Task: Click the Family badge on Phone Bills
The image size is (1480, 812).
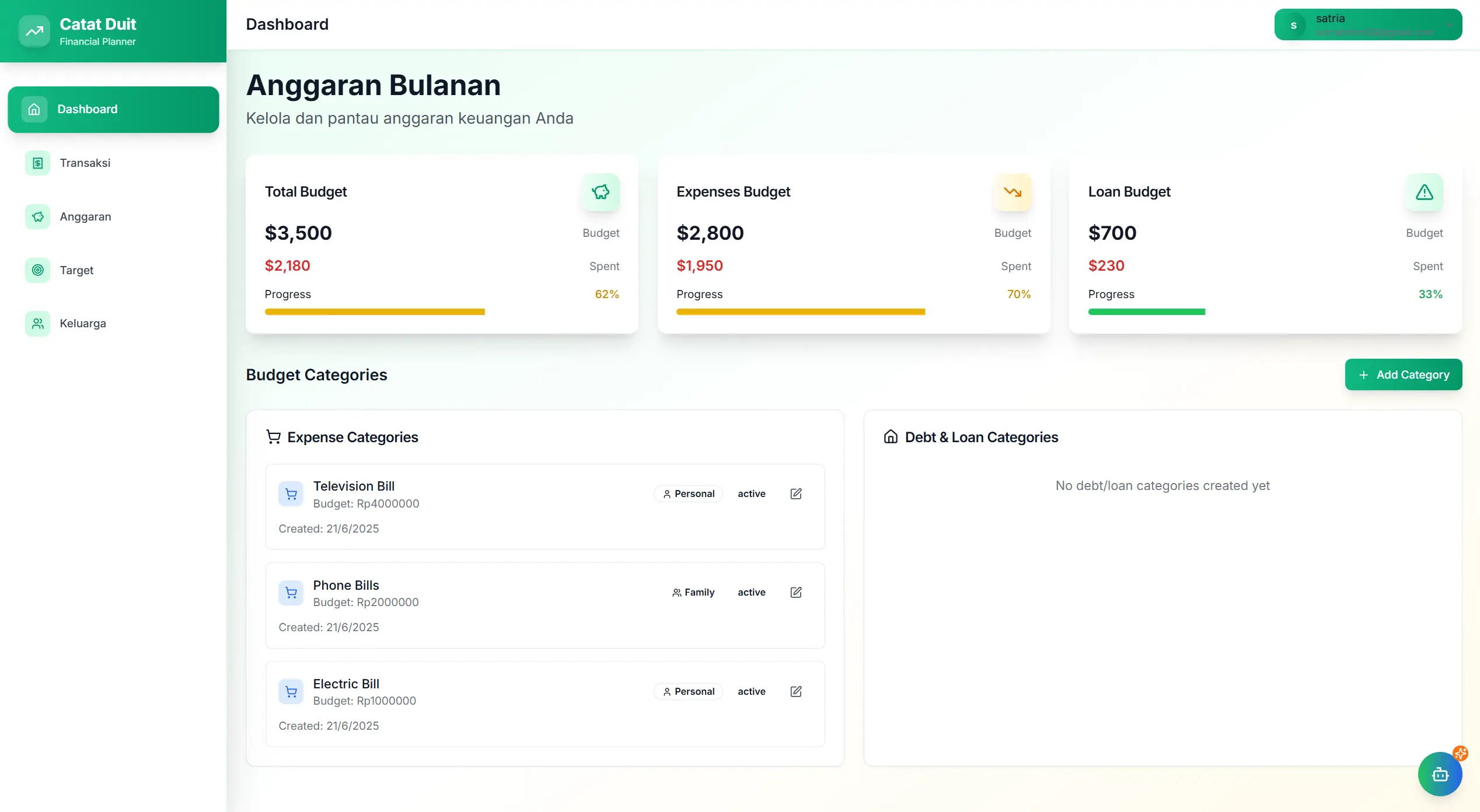Action: point(693,593)
